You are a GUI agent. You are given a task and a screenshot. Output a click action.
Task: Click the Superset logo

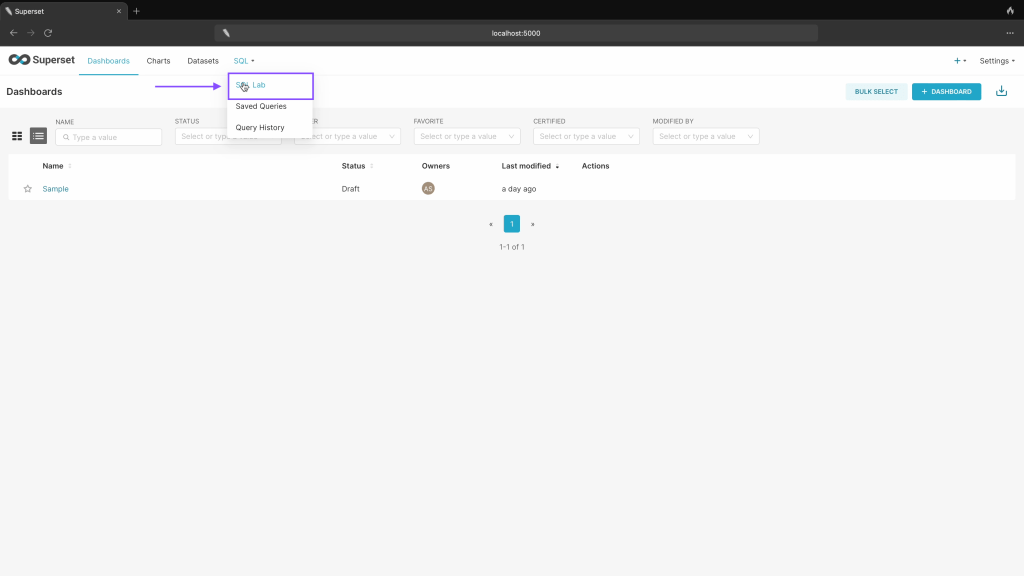[41, 61]
